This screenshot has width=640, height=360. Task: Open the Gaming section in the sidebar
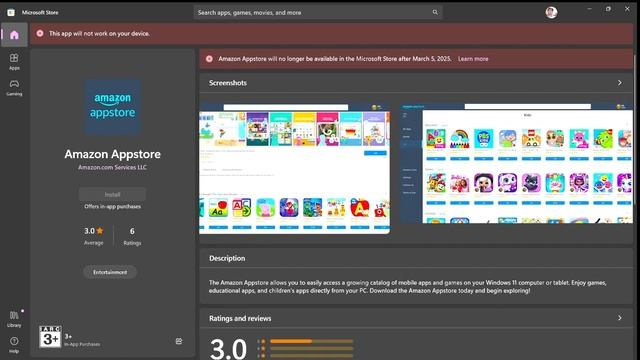coord(14,87)
